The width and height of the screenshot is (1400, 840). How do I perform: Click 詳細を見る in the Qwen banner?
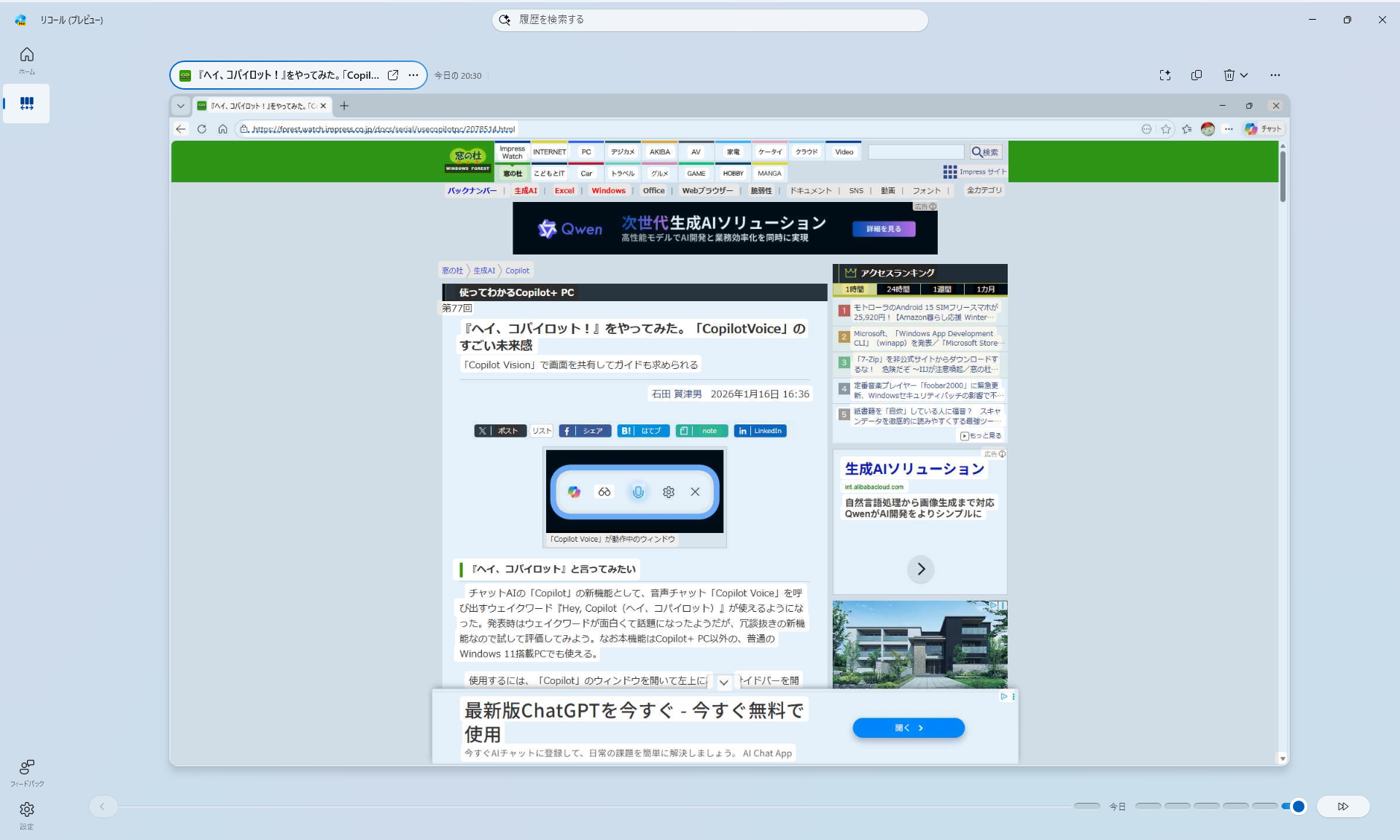883,228
